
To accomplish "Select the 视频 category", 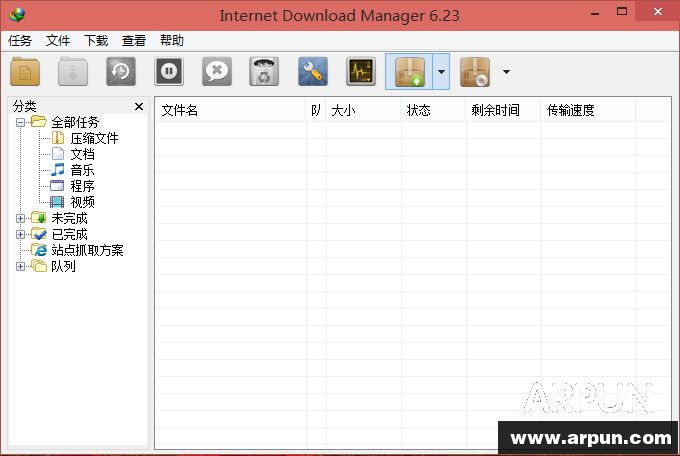I will pos(82,202).
